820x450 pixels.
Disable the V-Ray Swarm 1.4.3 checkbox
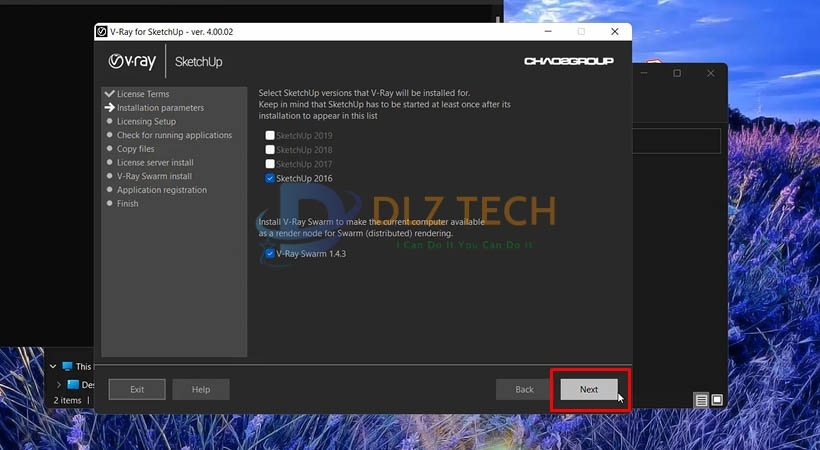point(270,254)
